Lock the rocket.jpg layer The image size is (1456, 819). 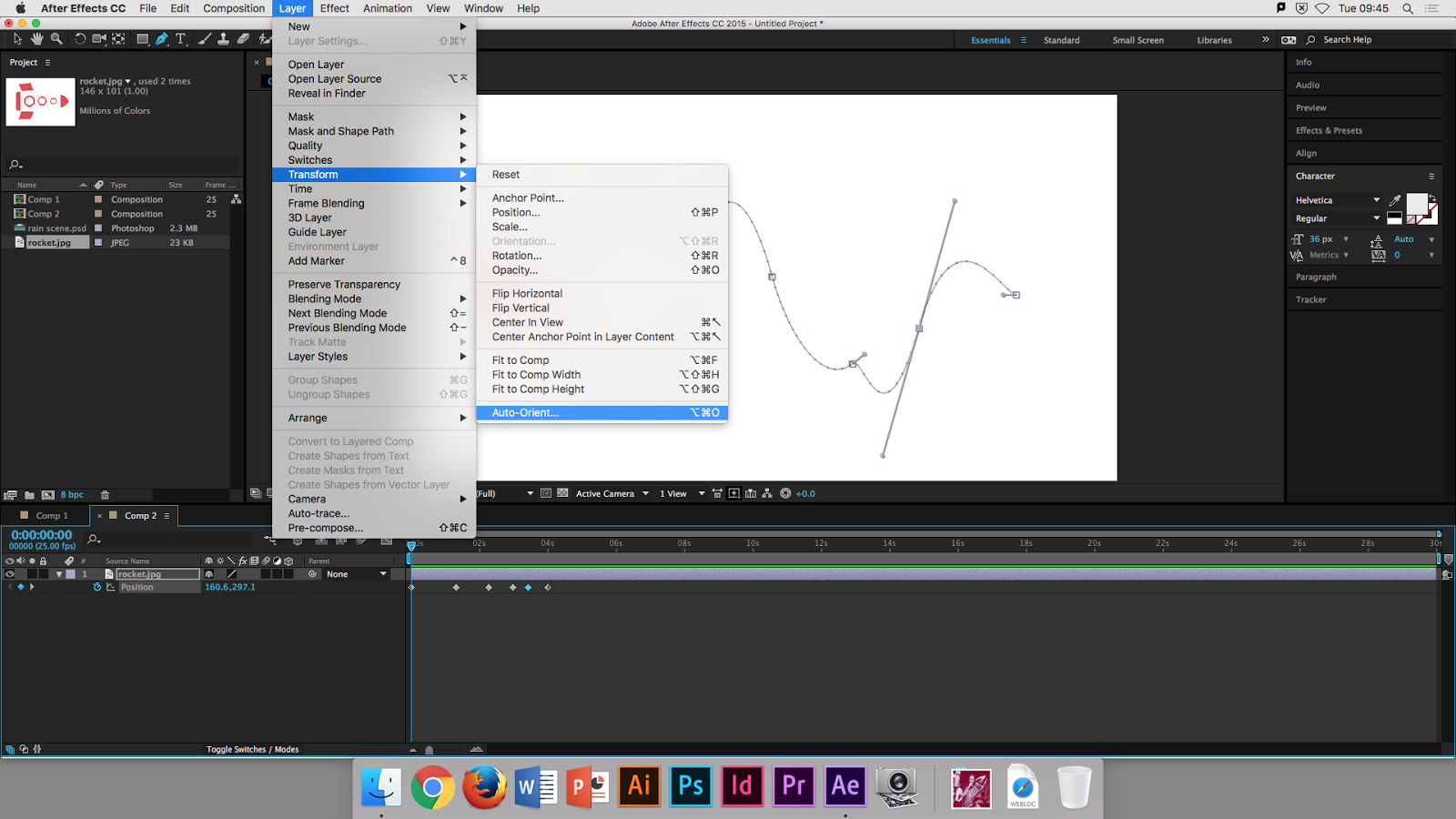[42, 574]
